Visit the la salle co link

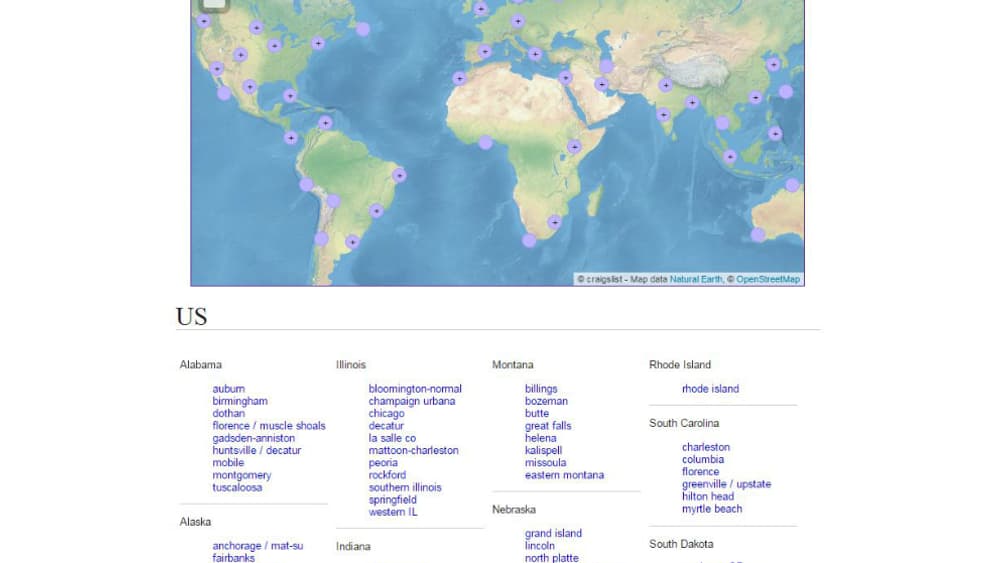pos(392,438)
